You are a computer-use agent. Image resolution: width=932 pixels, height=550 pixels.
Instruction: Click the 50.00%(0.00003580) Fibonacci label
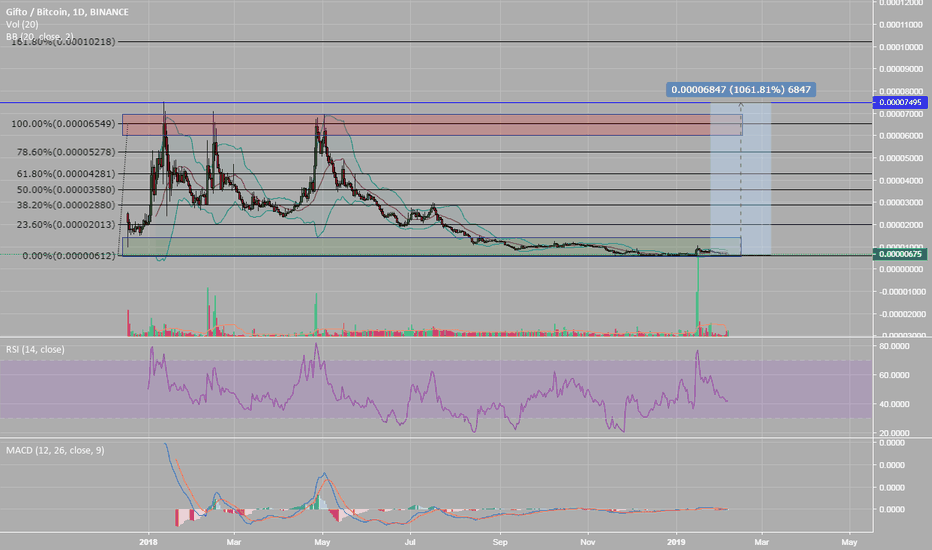[x=66, y=190]
